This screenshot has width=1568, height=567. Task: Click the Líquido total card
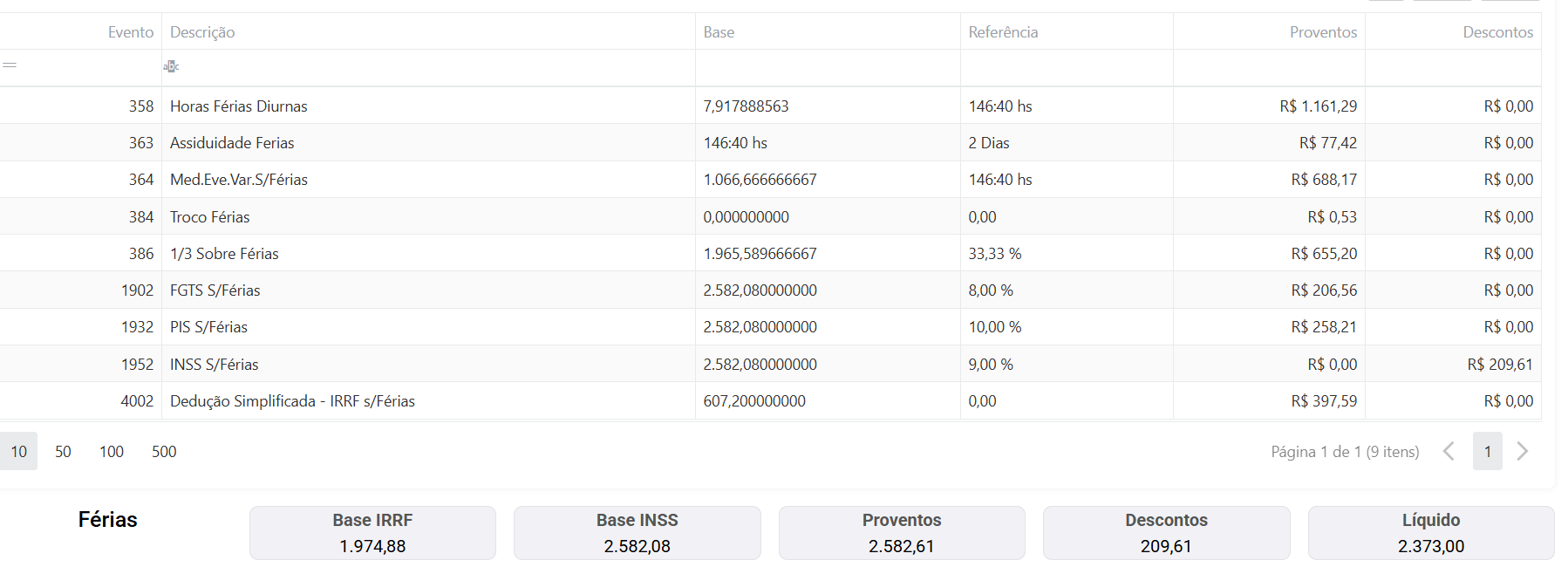1430,533
